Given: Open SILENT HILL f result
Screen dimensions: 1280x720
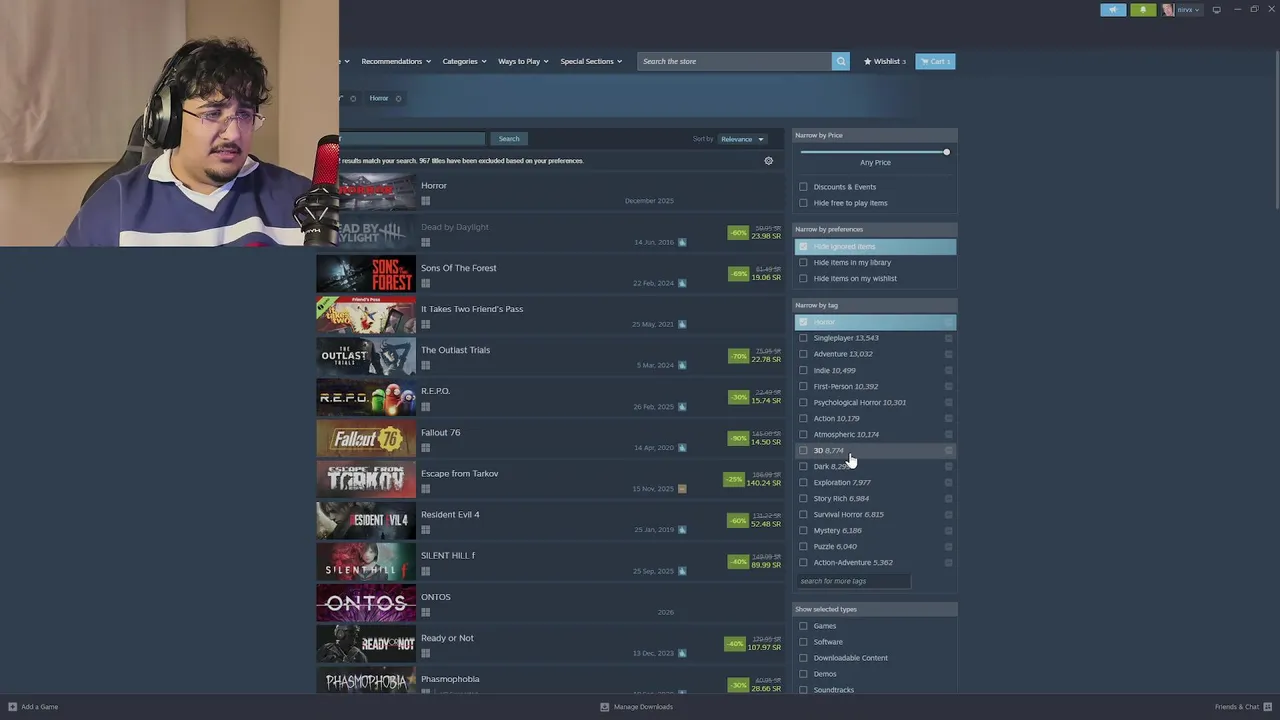Looking at the screenshot, I should click(x=550, y=562).
